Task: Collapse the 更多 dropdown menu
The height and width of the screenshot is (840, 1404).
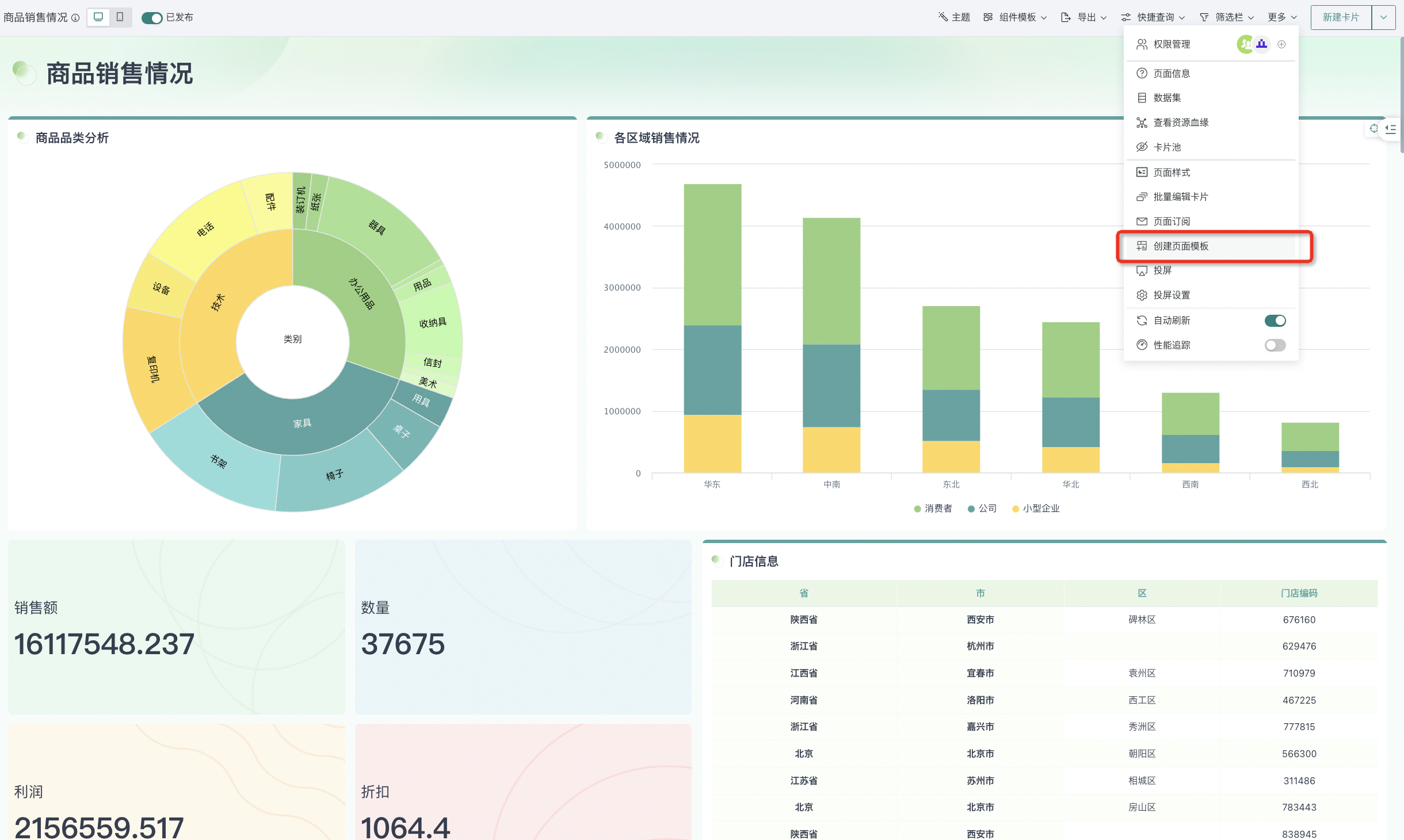Action: point(1282,17)
